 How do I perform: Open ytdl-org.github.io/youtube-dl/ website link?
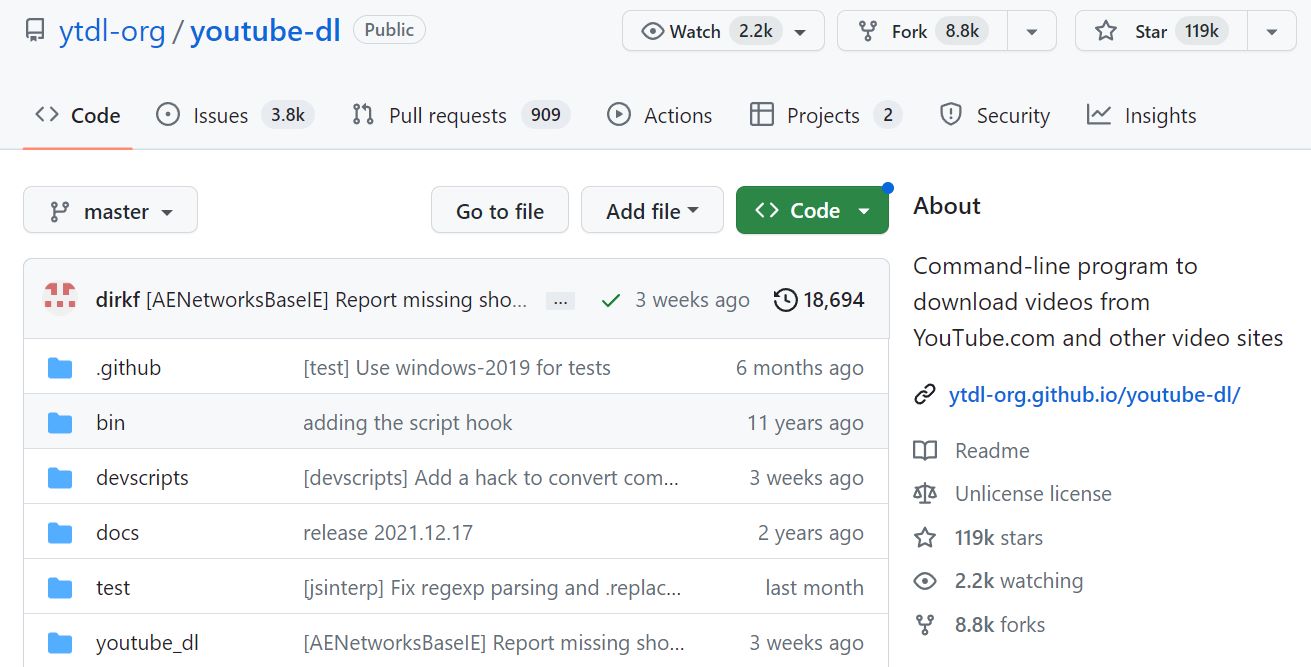1094,395
